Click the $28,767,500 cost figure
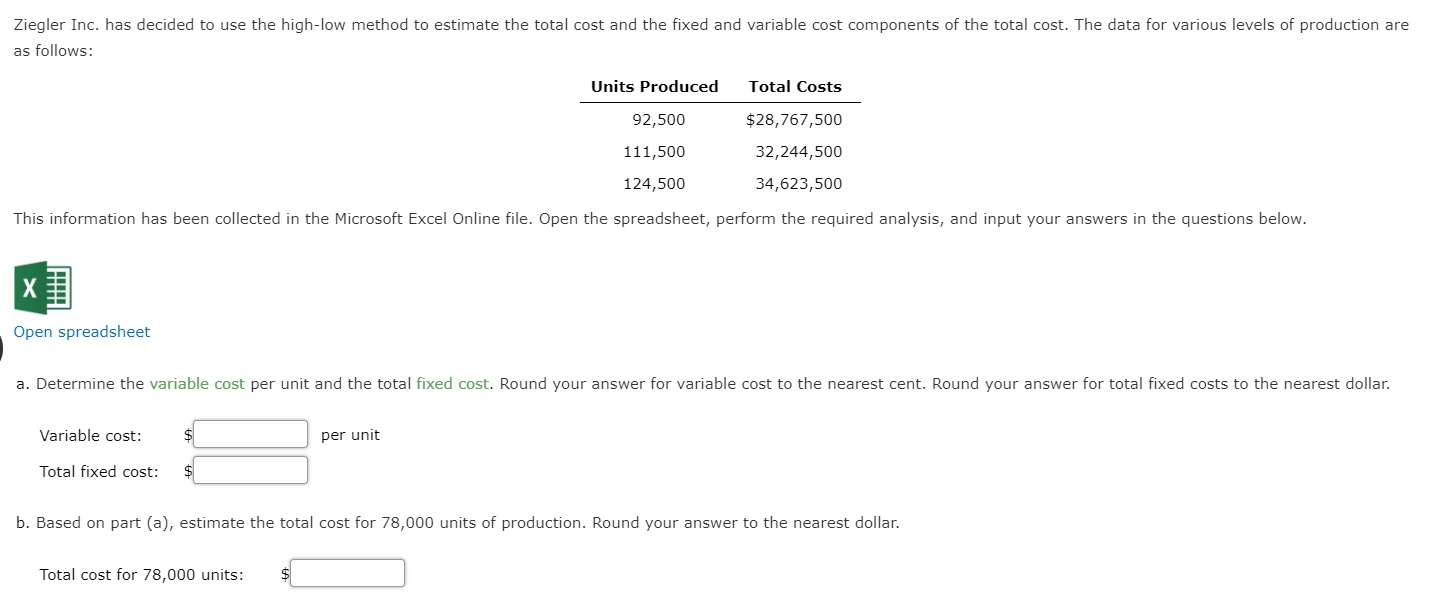 pyautogui.click(x=795, y=119)
